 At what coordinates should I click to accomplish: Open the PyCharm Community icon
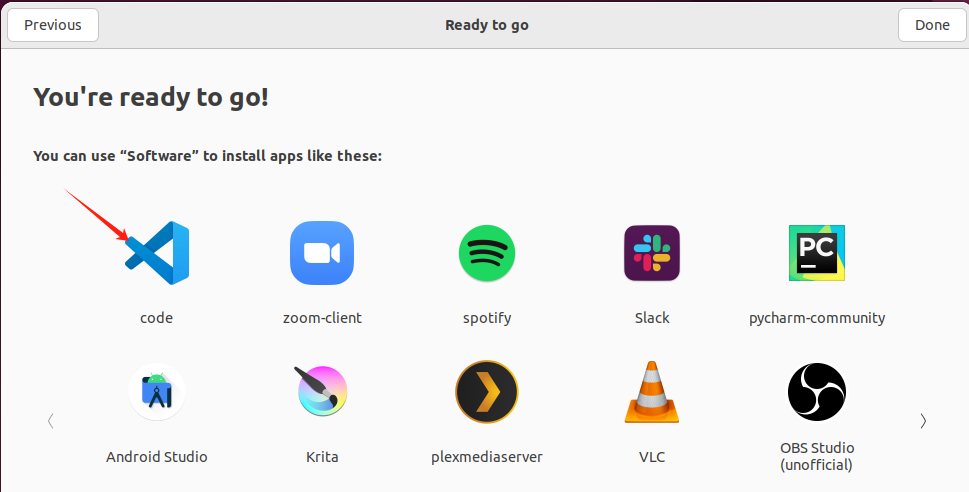coord(817,253)
